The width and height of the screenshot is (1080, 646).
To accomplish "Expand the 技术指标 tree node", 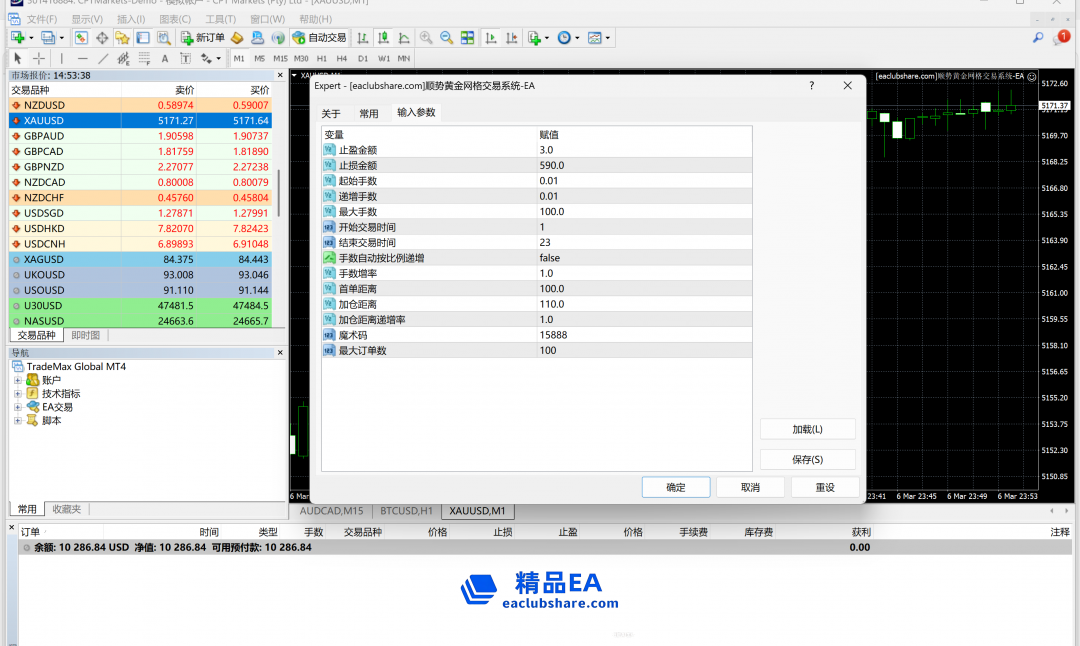I will tap(18, 394).
